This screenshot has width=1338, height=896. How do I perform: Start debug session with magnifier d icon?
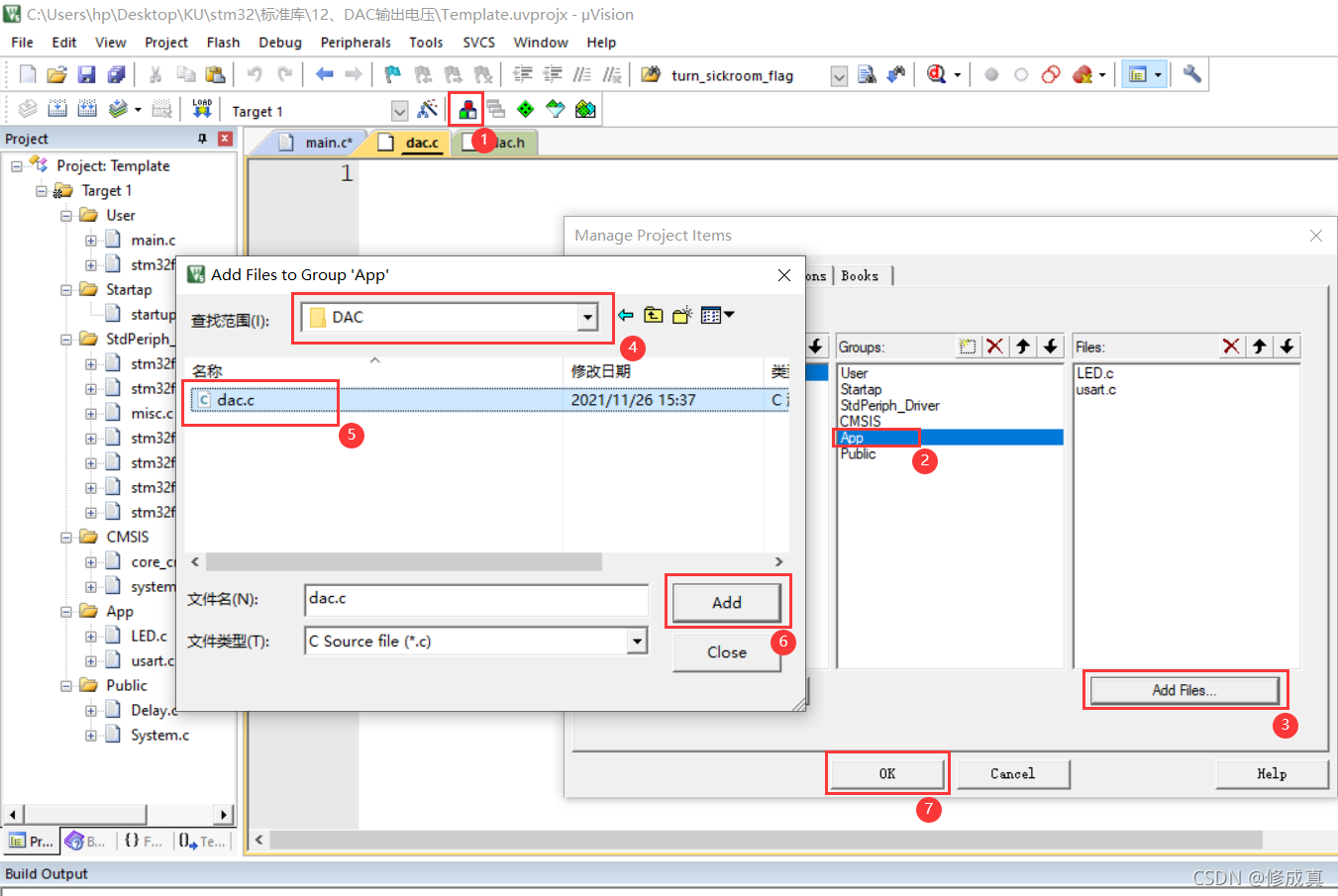pyautogui.click(x=936, y=74)
